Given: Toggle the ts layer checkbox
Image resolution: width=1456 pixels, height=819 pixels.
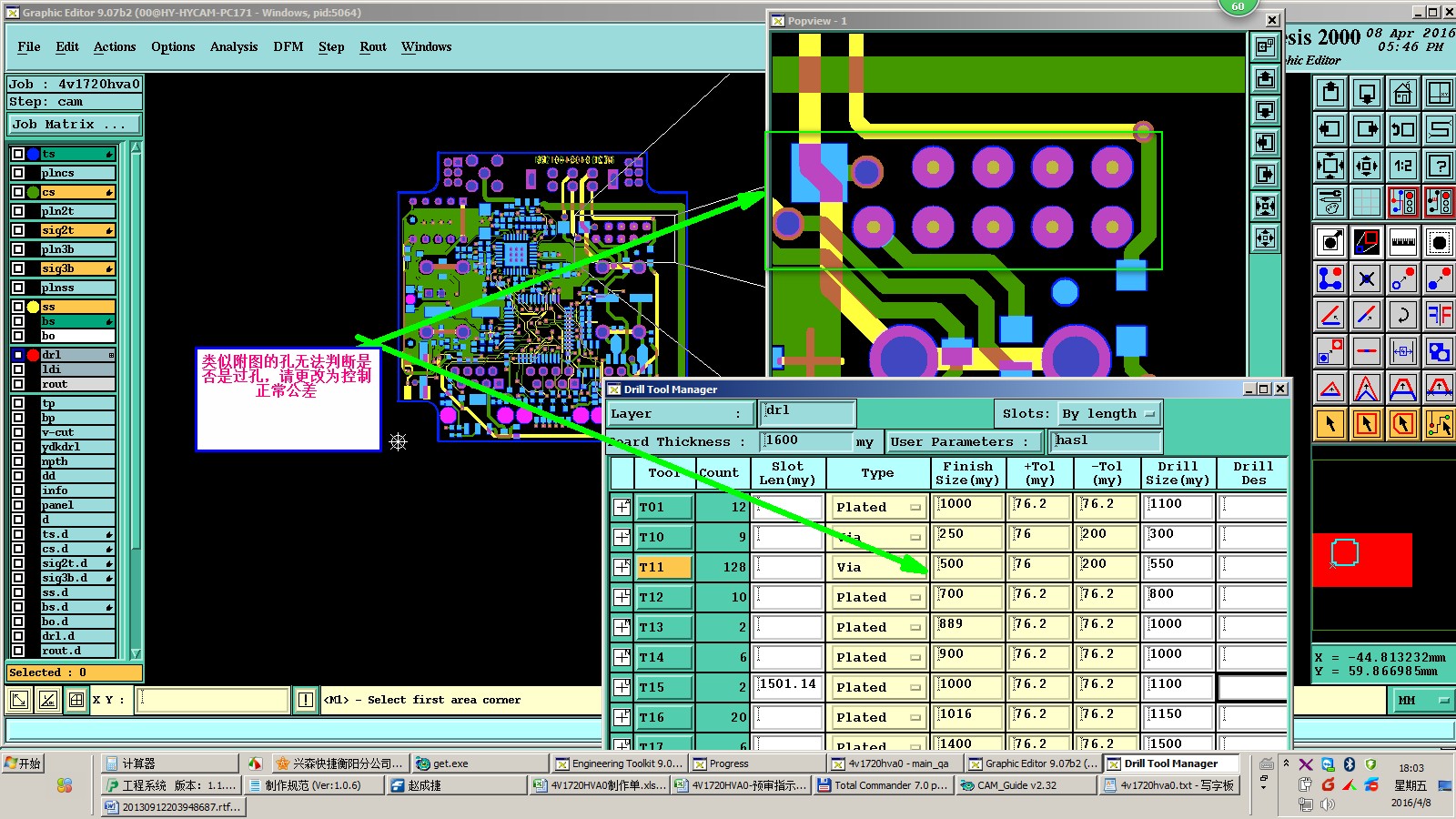Looking at the screenshot, I should [18, 154].
